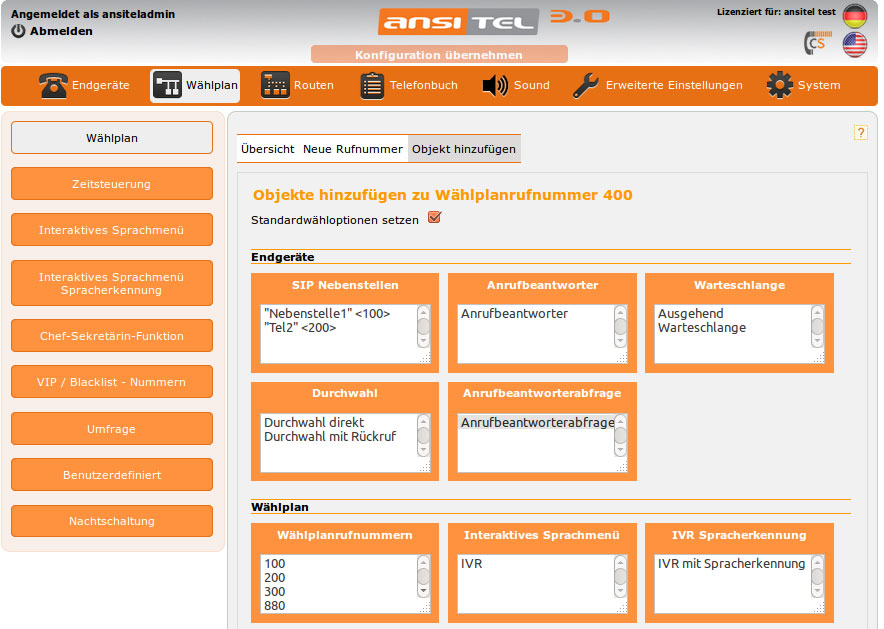Click the Abmelden power icon

coord(18,31)
